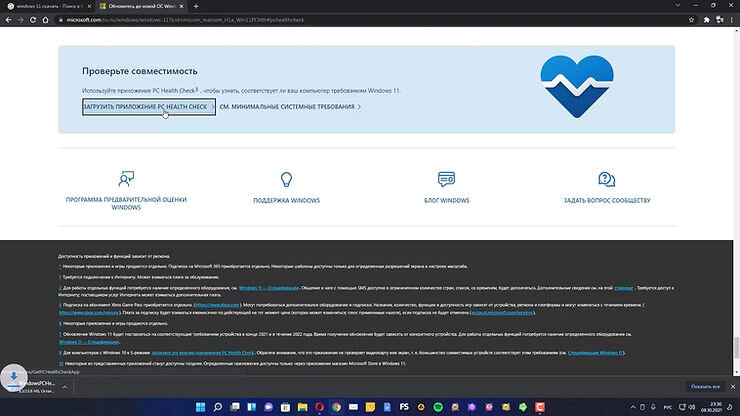Image resolution: width=740 pixels, height=416 pixels.
Task: Open Opera browser from the taskbar
Action: pyautogui.click(x=320, y=407)
